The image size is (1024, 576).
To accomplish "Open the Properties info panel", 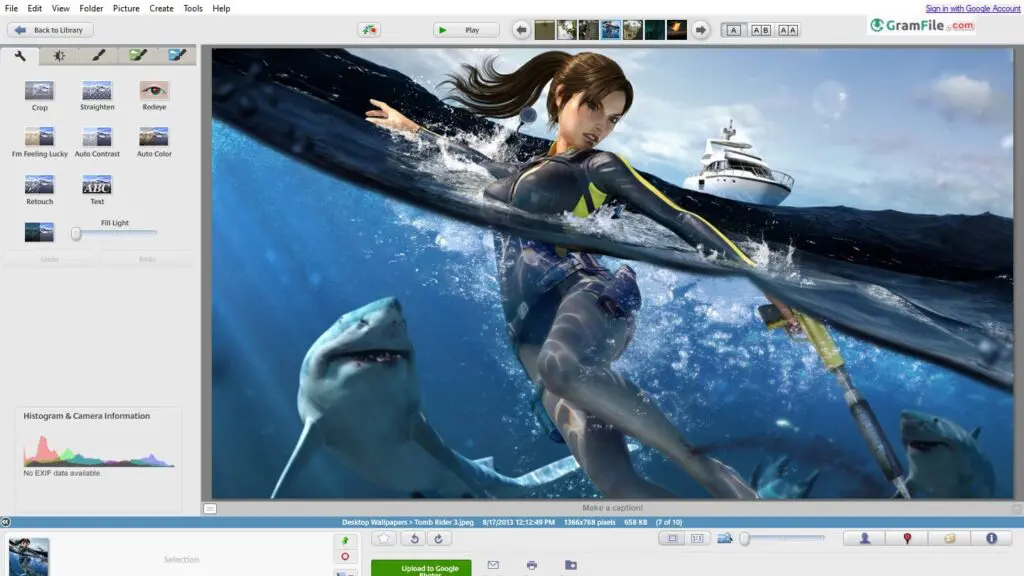I will [991, 538].
